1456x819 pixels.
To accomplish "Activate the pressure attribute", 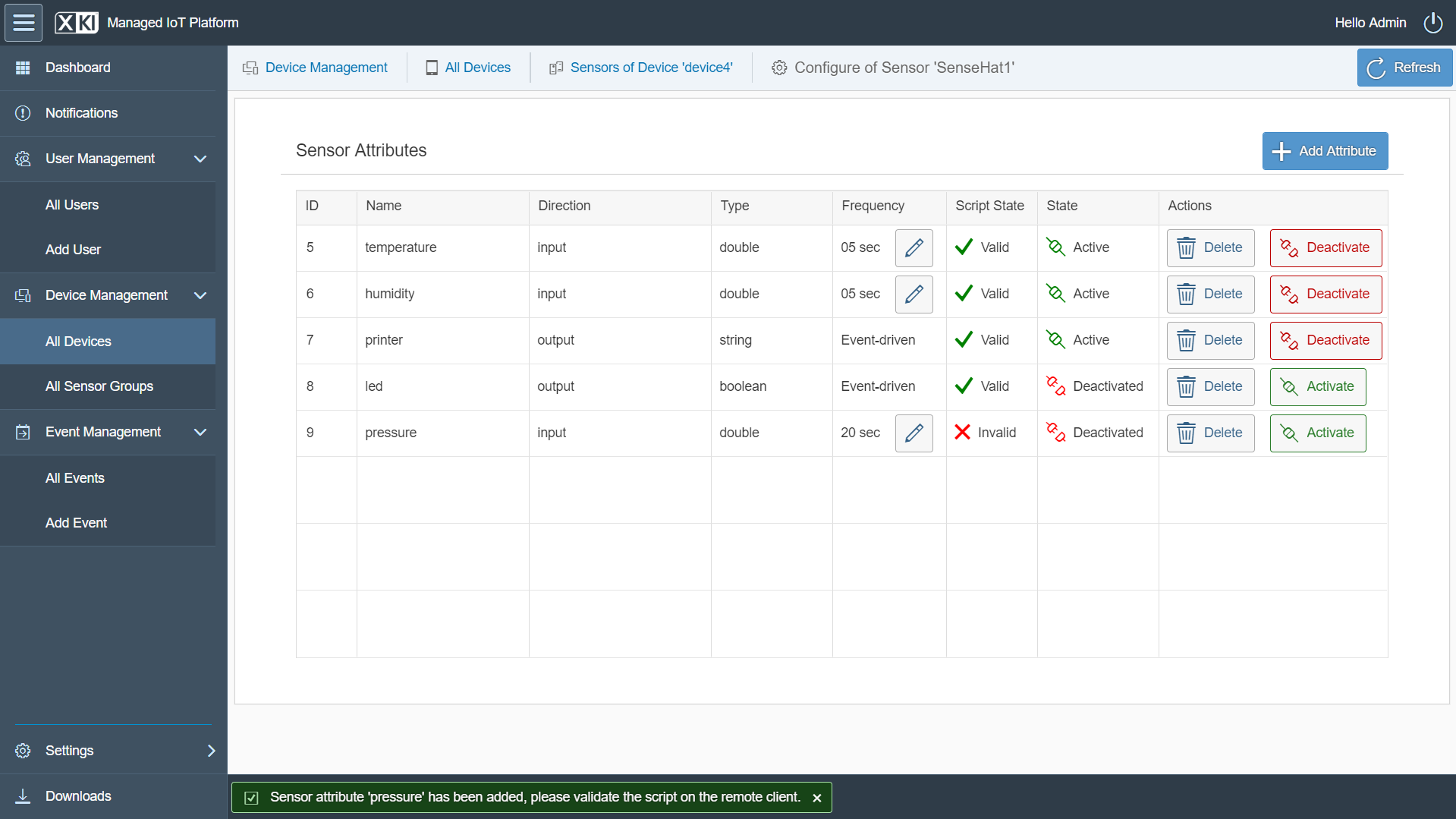I will 1318,433.
